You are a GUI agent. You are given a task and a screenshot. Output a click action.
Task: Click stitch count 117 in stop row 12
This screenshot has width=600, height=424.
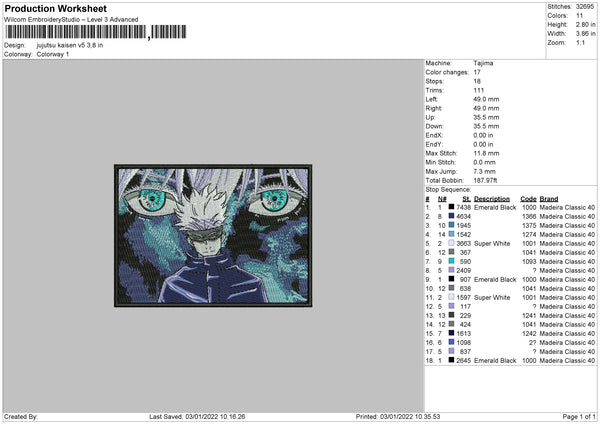point(466,307)
